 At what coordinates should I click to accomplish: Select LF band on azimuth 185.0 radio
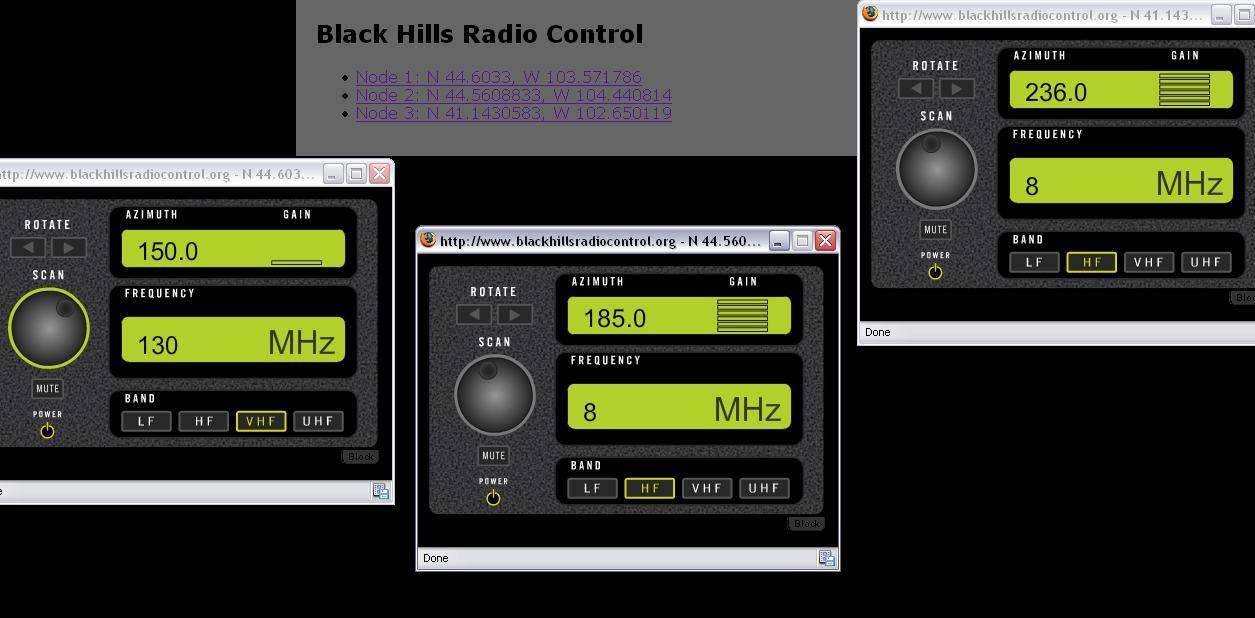click(592, 488)
